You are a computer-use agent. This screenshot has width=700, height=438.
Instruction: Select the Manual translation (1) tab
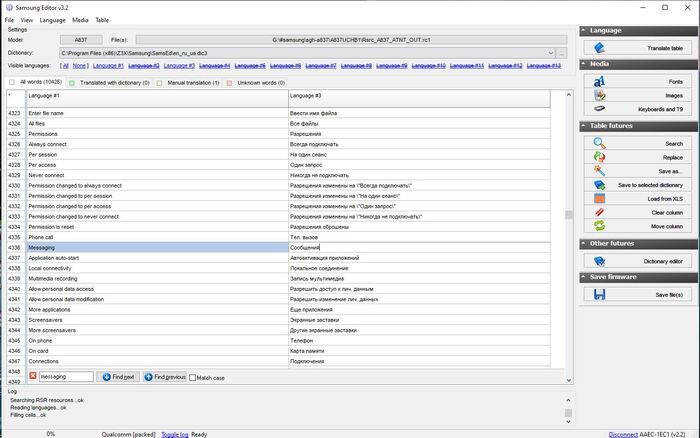[x=189, y=83]
